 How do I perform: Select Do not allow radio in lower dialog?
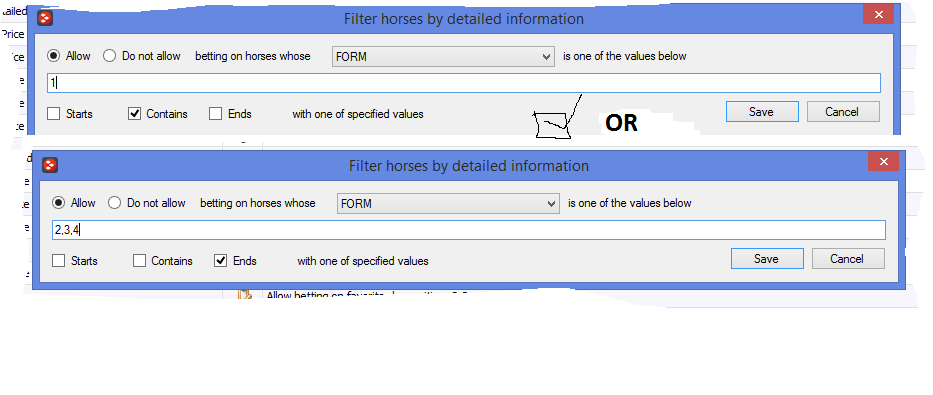click(114, 203)
